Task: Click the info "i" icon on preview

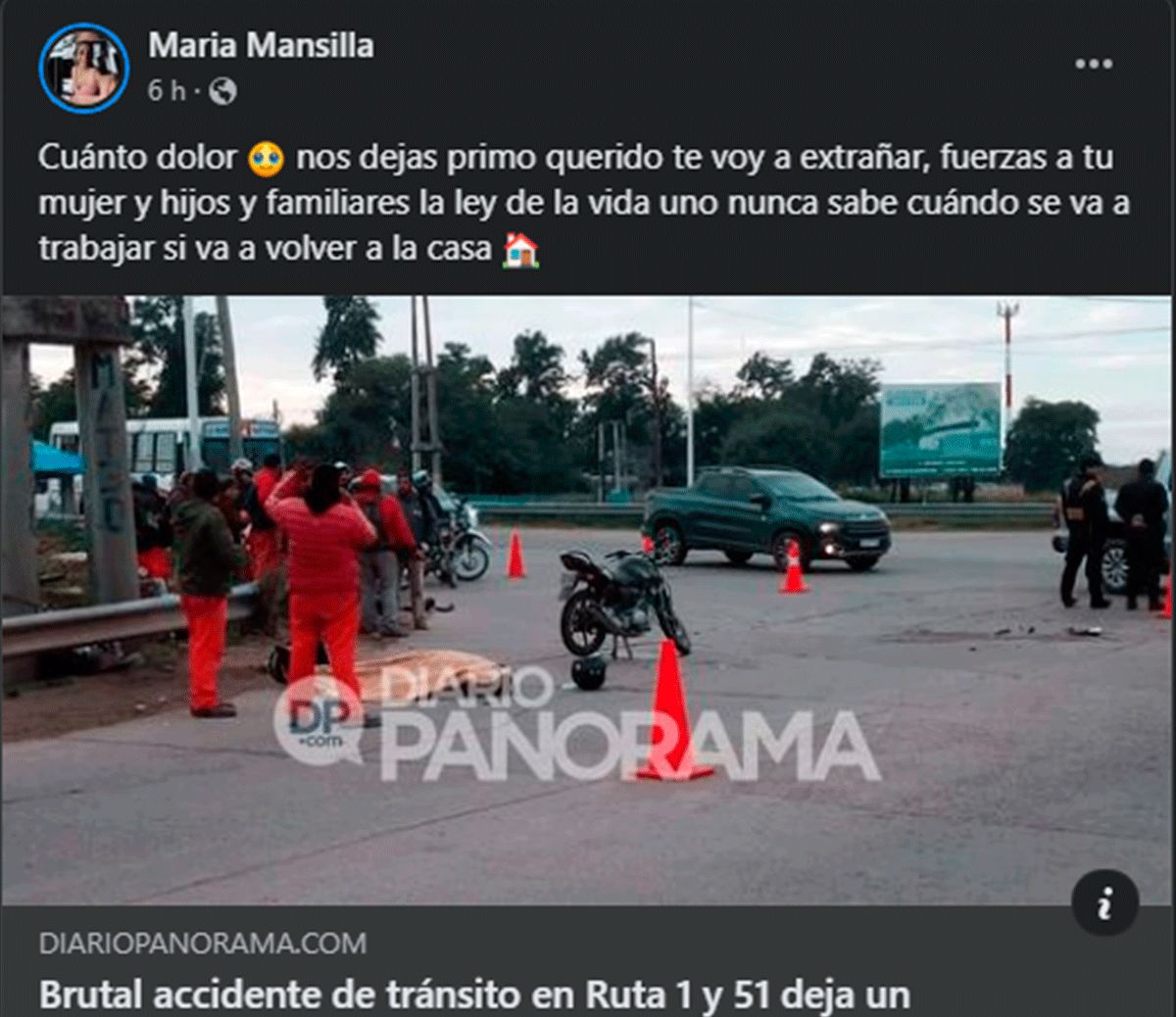Action: tap(1104, 904)
